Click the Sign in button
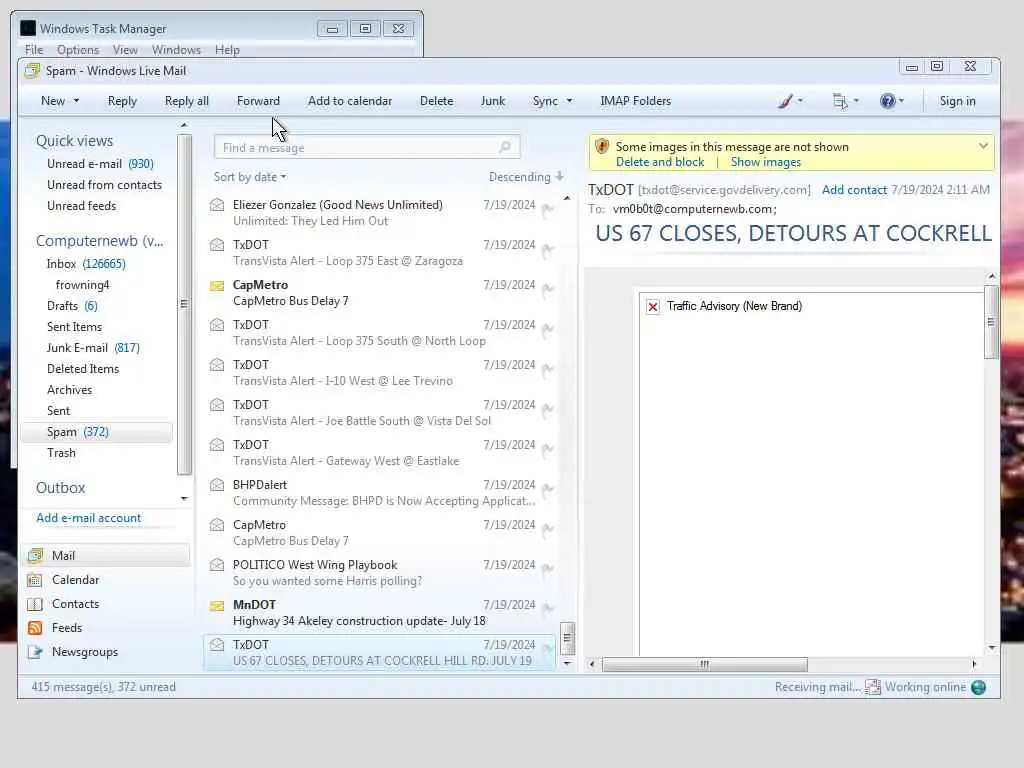This screenshot has height=768, width=1024. 957,101
